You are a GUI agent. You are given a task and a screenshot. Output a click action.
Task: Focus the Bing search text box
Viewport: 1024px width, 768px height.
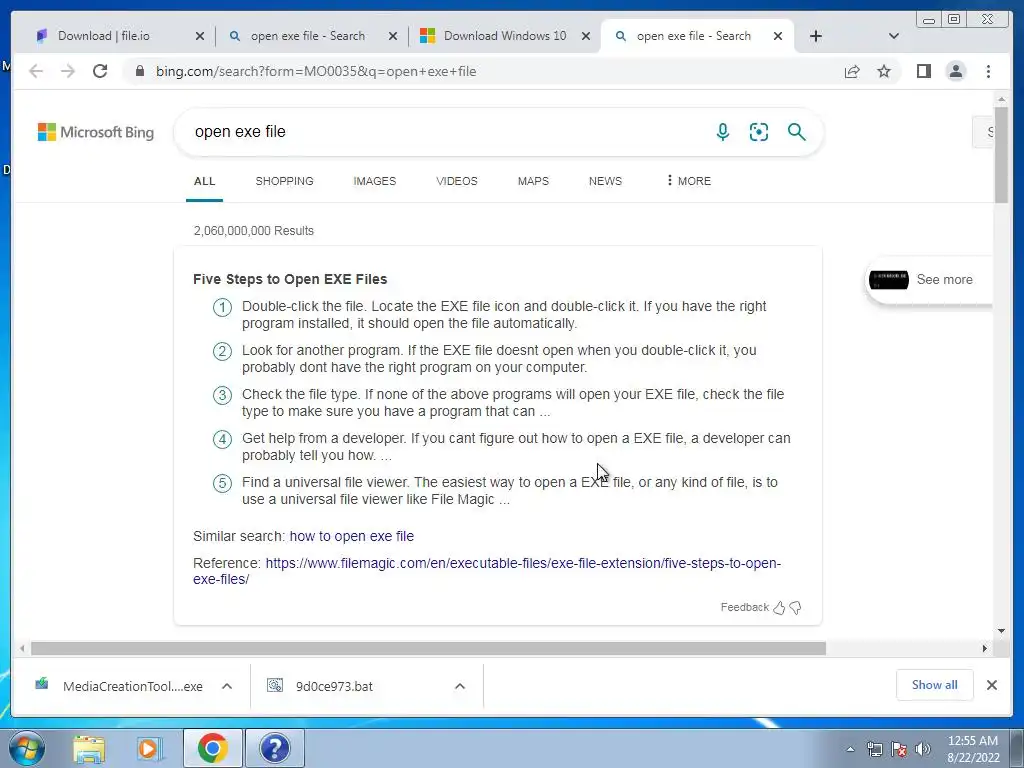(x=444, y=132)
